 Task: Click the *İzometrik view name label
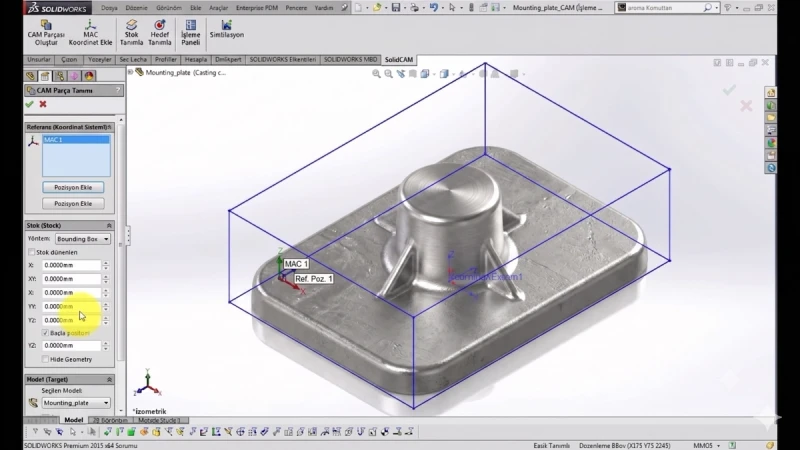(x=149, y=411)
